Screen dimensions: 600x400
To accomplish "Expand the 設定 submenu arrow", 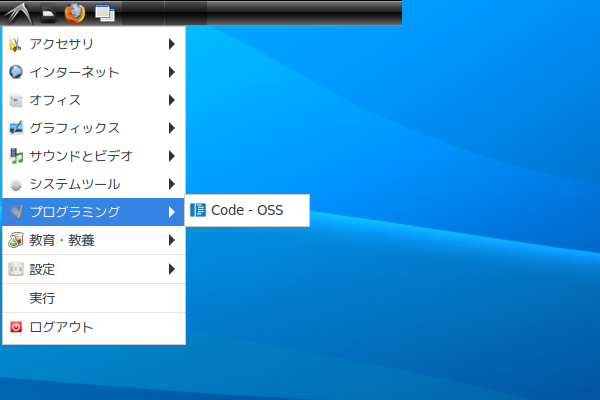I will [x=172, y=269].
